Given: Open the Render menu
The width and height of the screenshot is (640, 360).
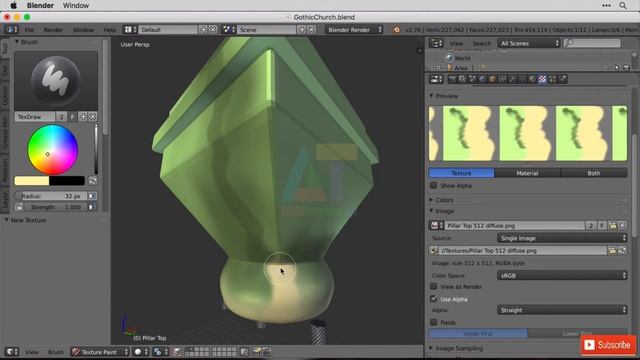Looking at the screenshot, I should pos(53,30).
